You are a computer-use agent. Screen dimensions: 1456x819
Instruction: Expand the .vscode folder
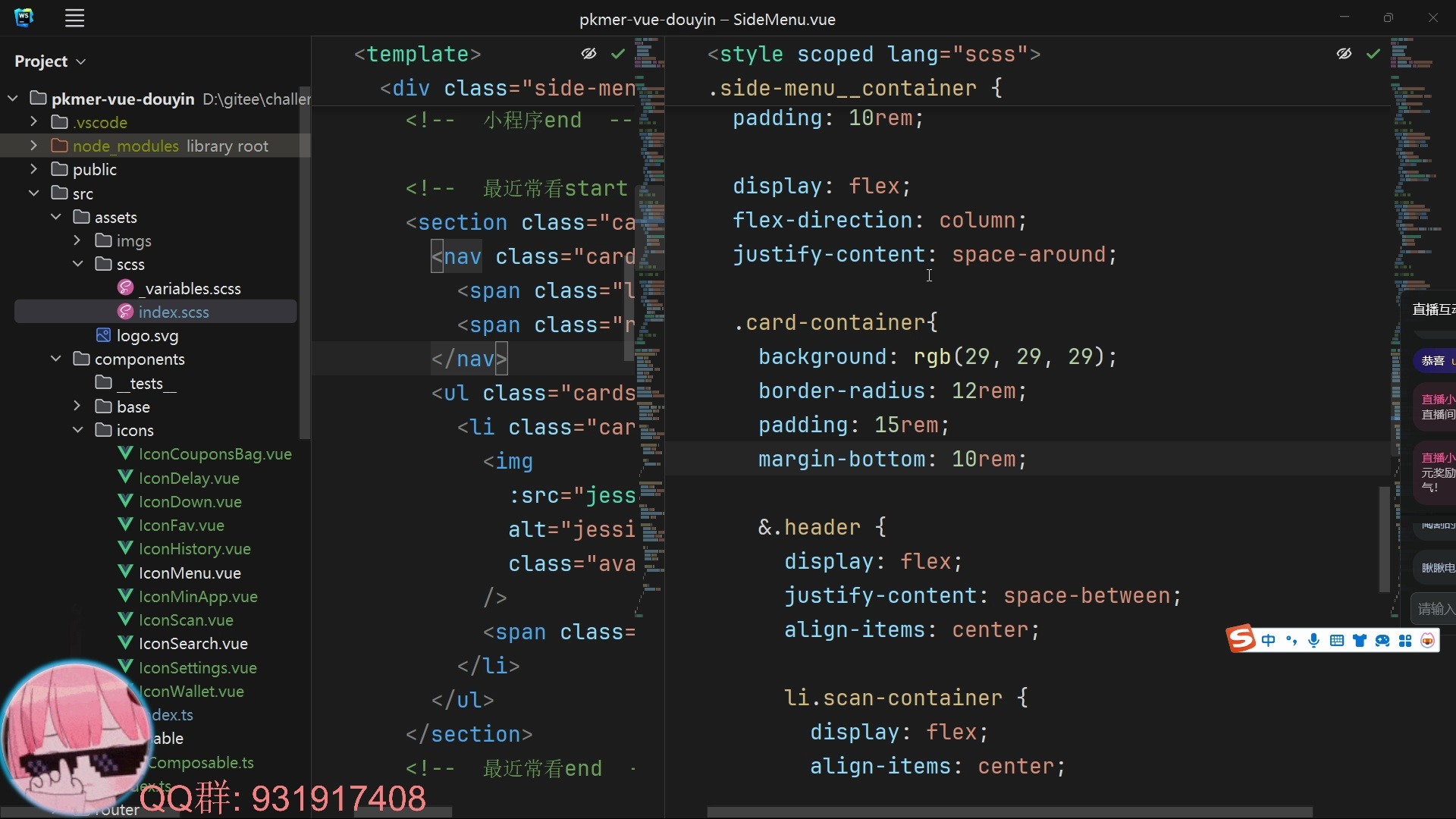(33, 122)
